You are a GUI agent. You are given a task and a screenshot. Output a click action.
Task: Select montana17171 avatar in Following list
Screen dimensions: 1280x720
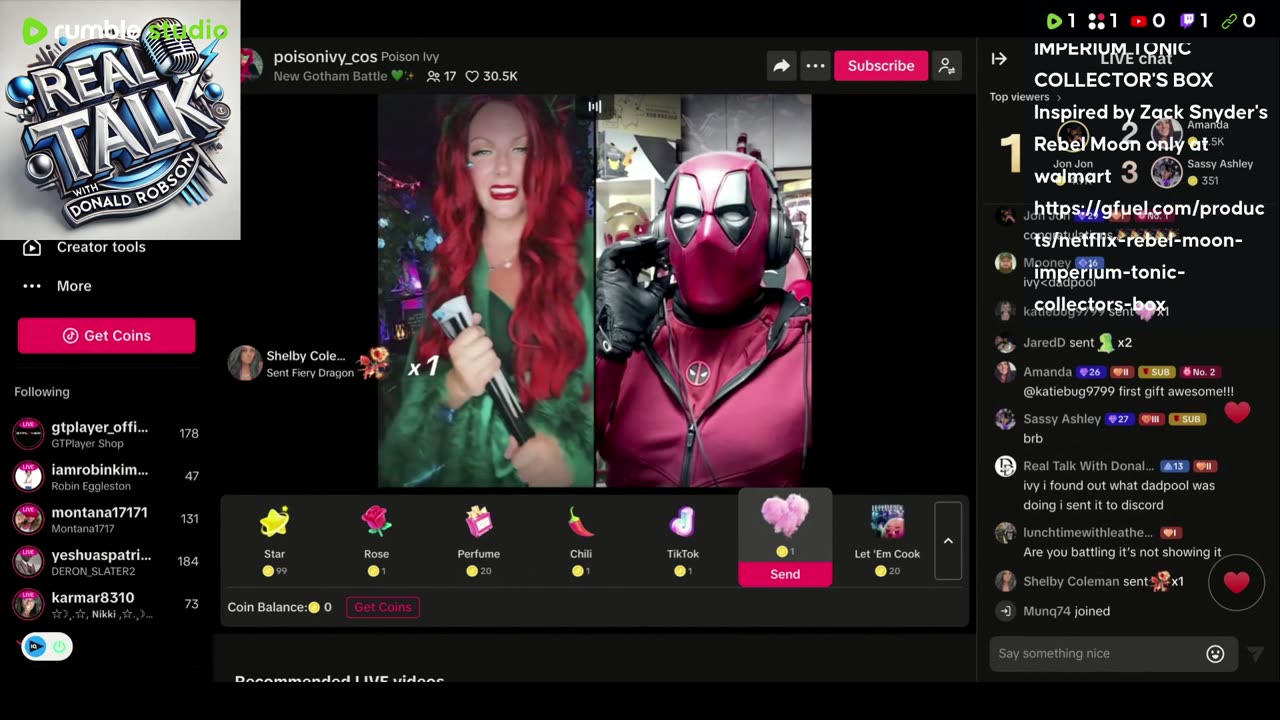[x=28, y=519]
